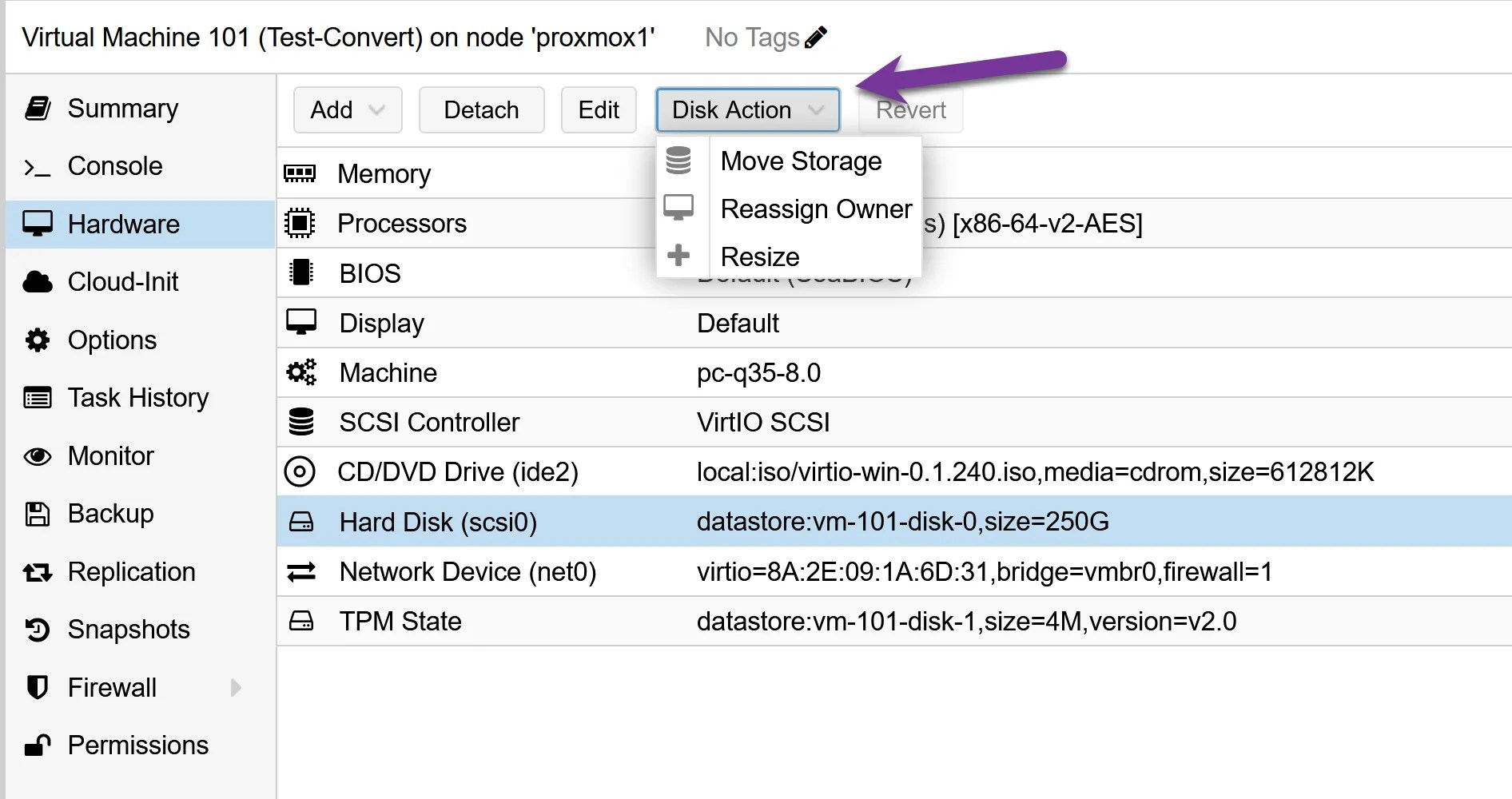Open the Cloud-Init cloud icon

37,281
